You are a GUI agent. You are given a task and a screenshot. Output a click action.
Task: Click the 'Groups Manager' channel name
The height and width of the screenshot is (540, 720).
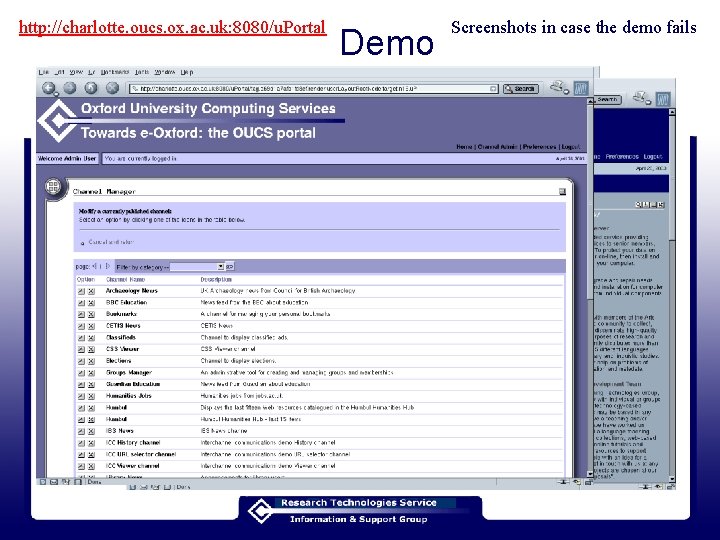[x=129, y=372]
